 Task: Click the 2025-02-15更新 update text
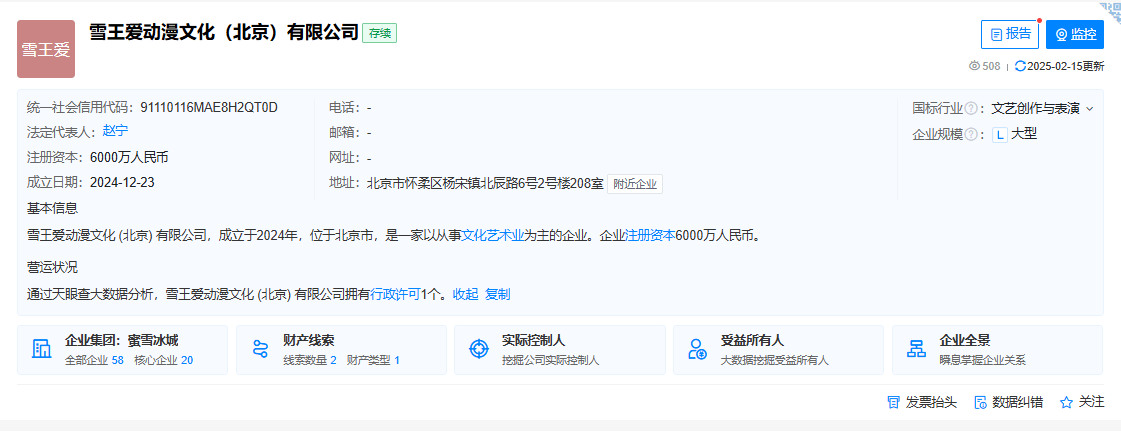pyautogui.click(x=1065, y=66)
